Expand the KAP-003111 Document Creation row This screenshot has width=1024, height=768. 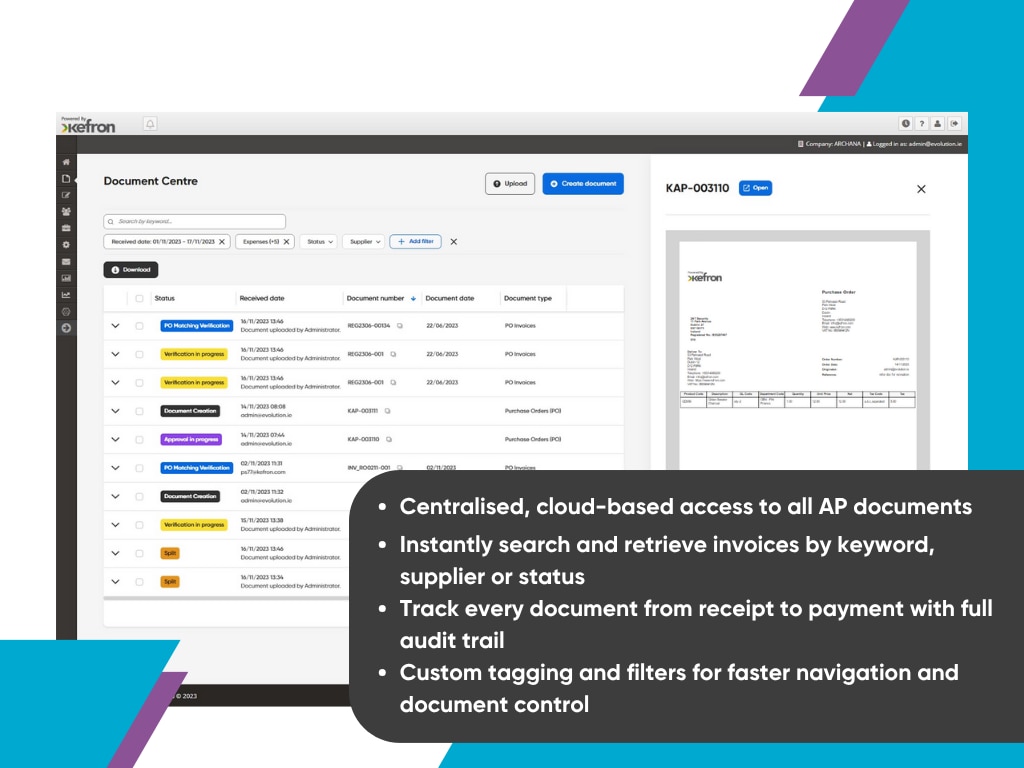pos(115,411)
